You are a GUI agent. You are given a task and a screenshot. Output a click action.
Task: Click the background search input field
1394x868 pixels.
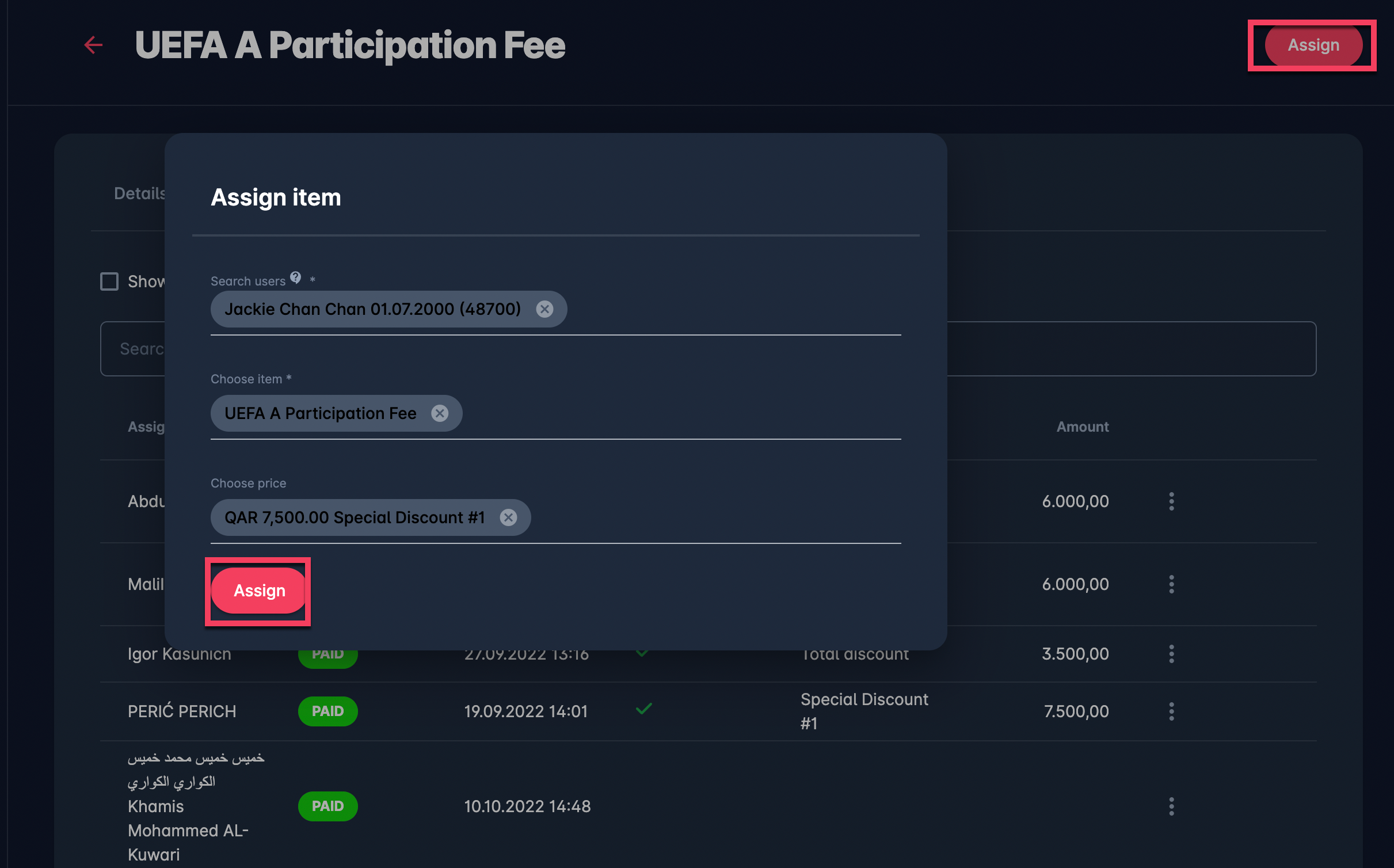click(x=1128, y=349)
